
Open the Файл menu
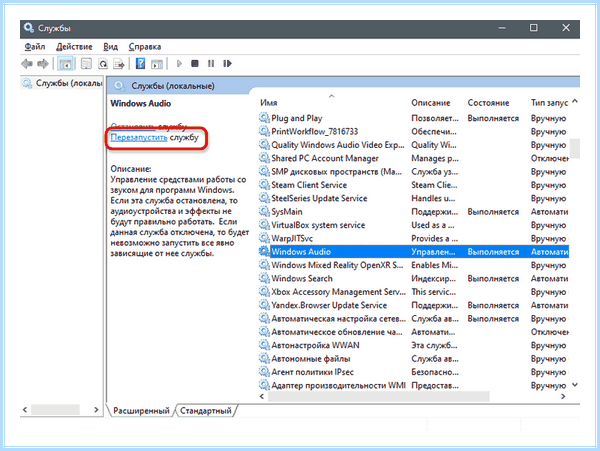pyautogui.click(x=35, y=47)
